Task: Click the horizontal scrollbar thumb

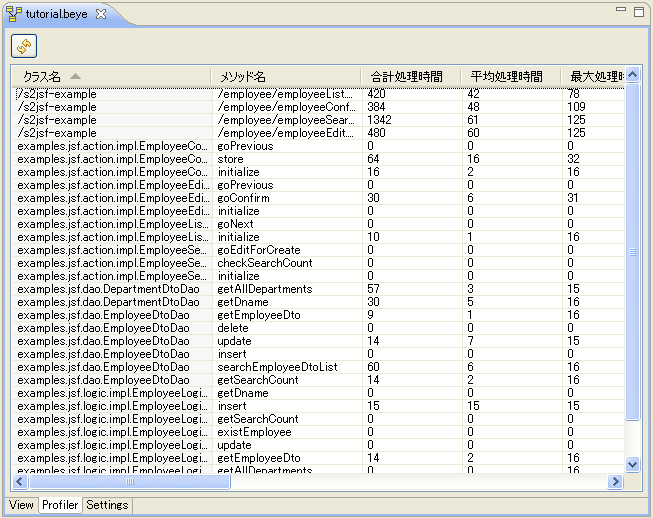Action: point(130,482)
